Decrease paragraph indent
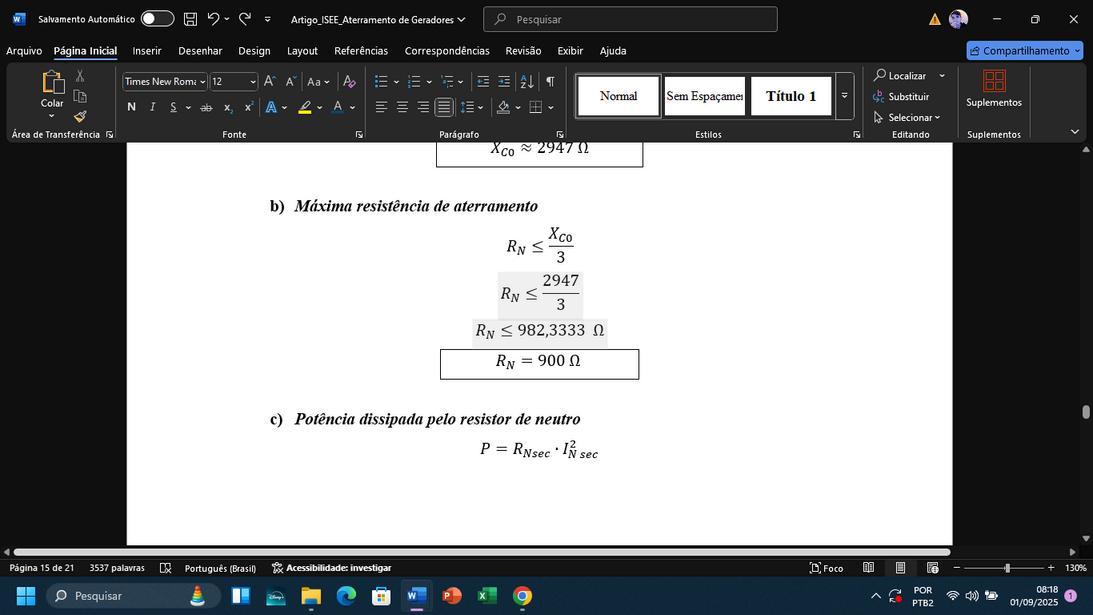 click(482, 82)
